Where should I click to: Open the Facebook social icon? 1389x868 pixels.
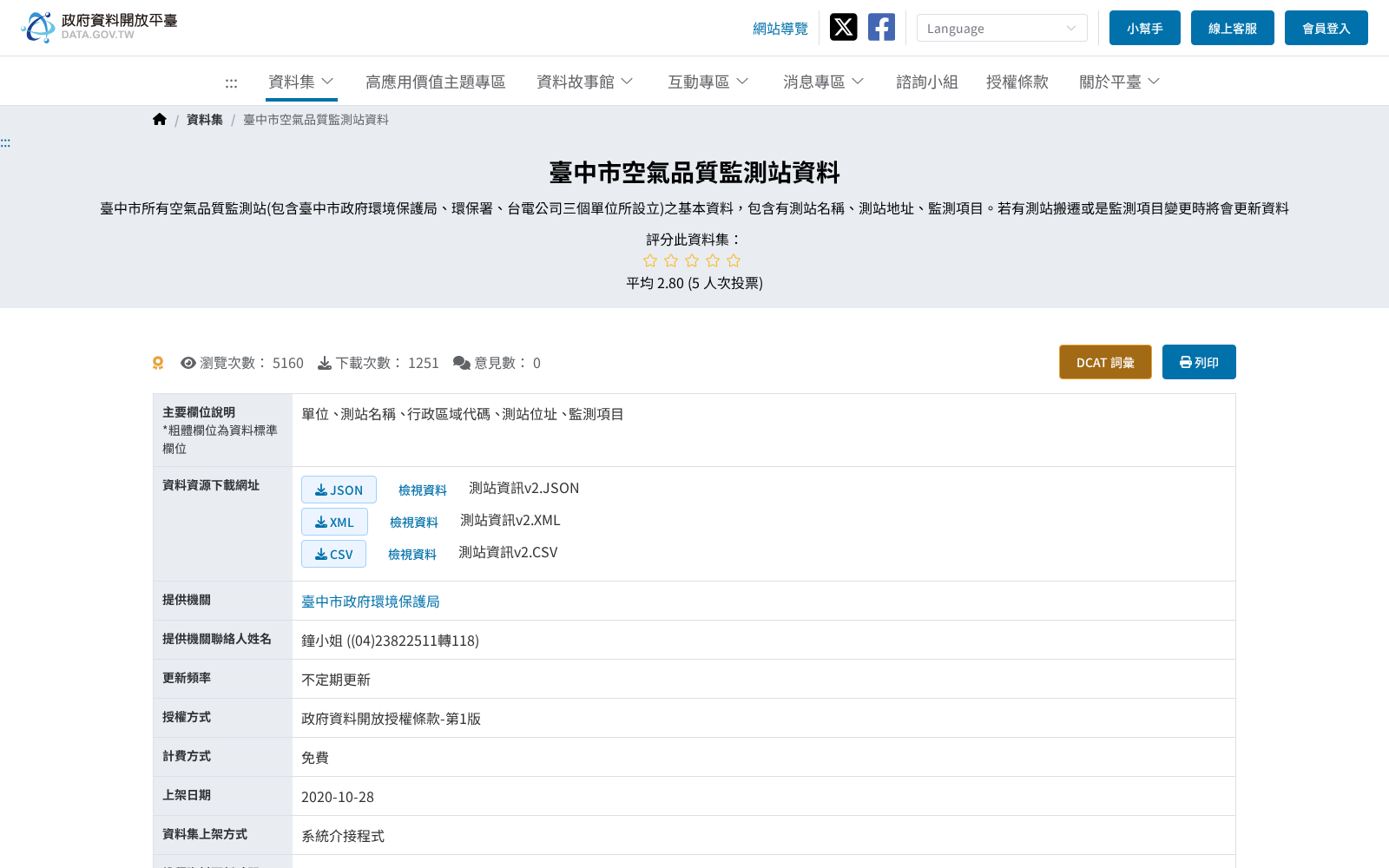pos(881,27)
